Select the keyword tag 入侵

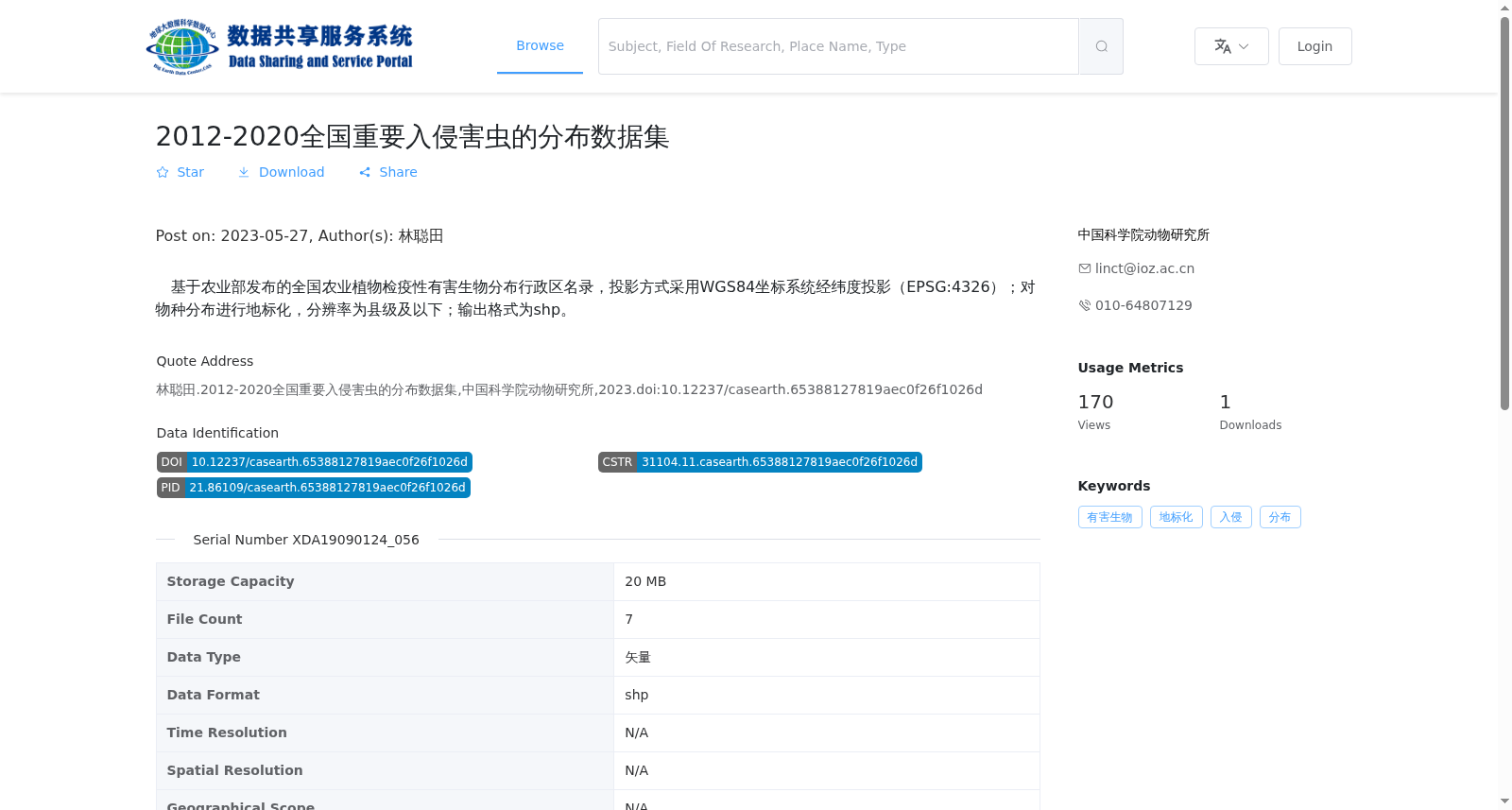tap(1230, 517)
